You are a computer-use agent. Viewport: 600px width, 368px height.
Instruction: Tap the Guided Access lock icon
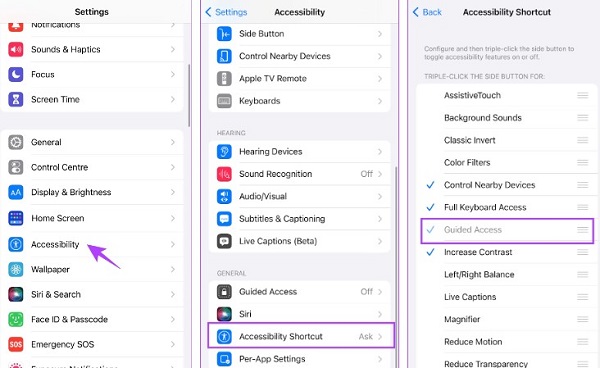[x=224, y=291]
